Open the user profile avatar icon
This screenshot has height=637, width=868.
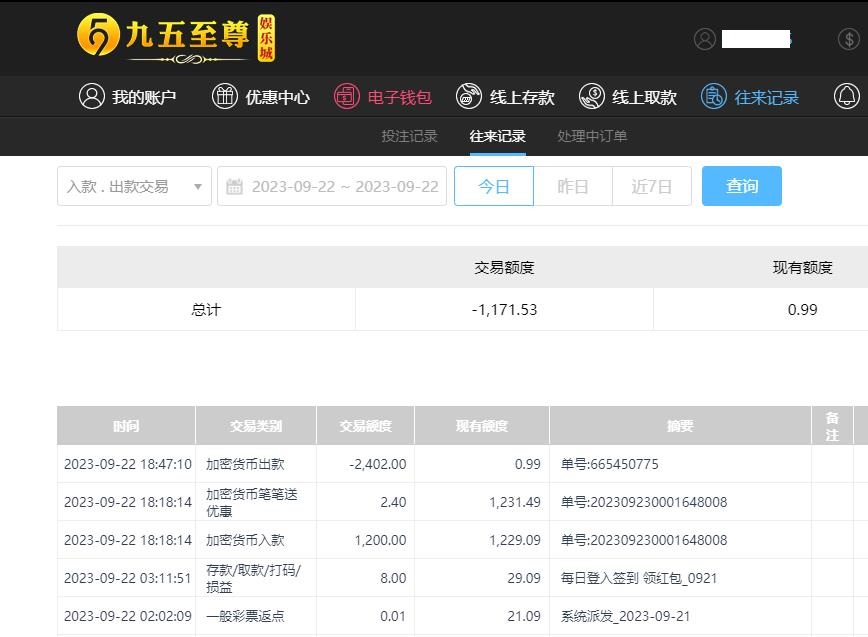click(x=705, y=39)
